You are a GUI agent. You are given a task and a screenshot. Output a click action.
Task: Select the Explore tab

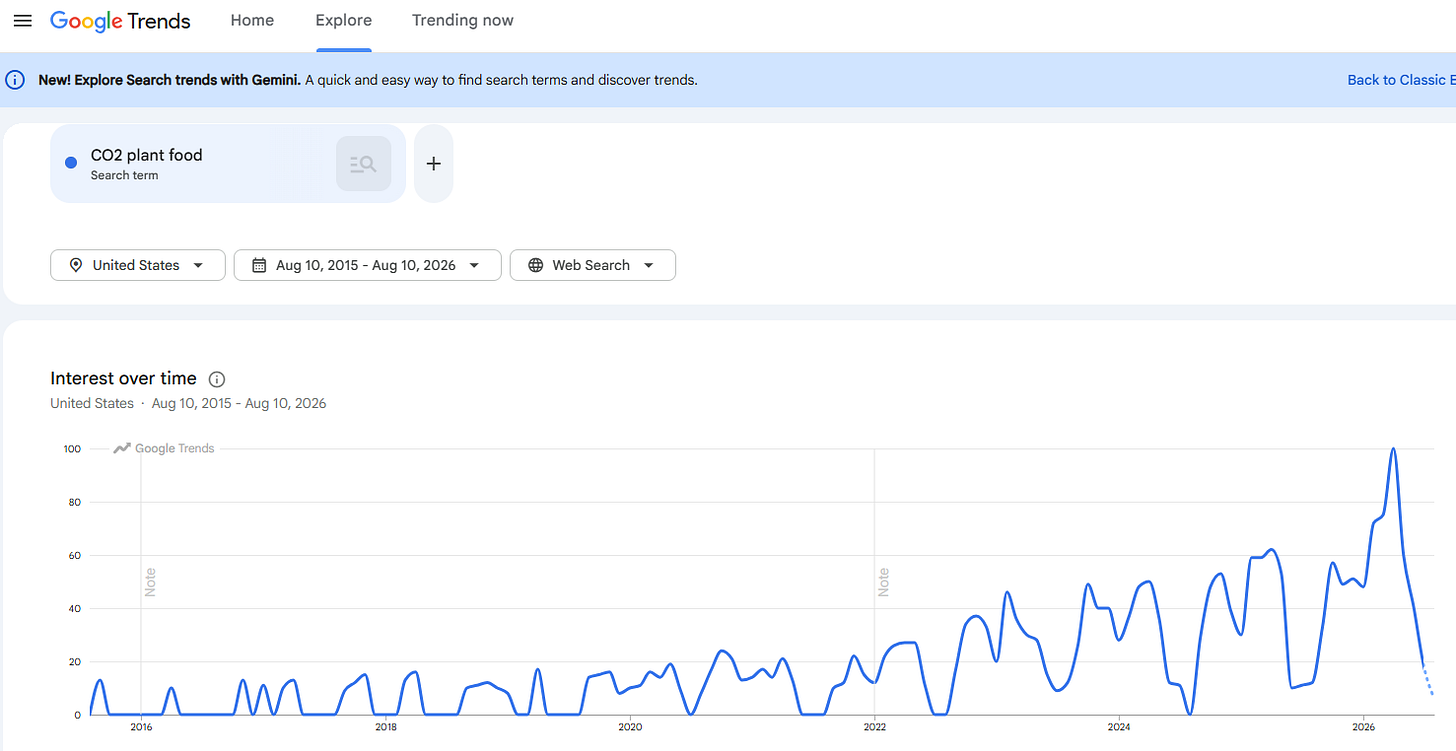[x=343, y=21]
